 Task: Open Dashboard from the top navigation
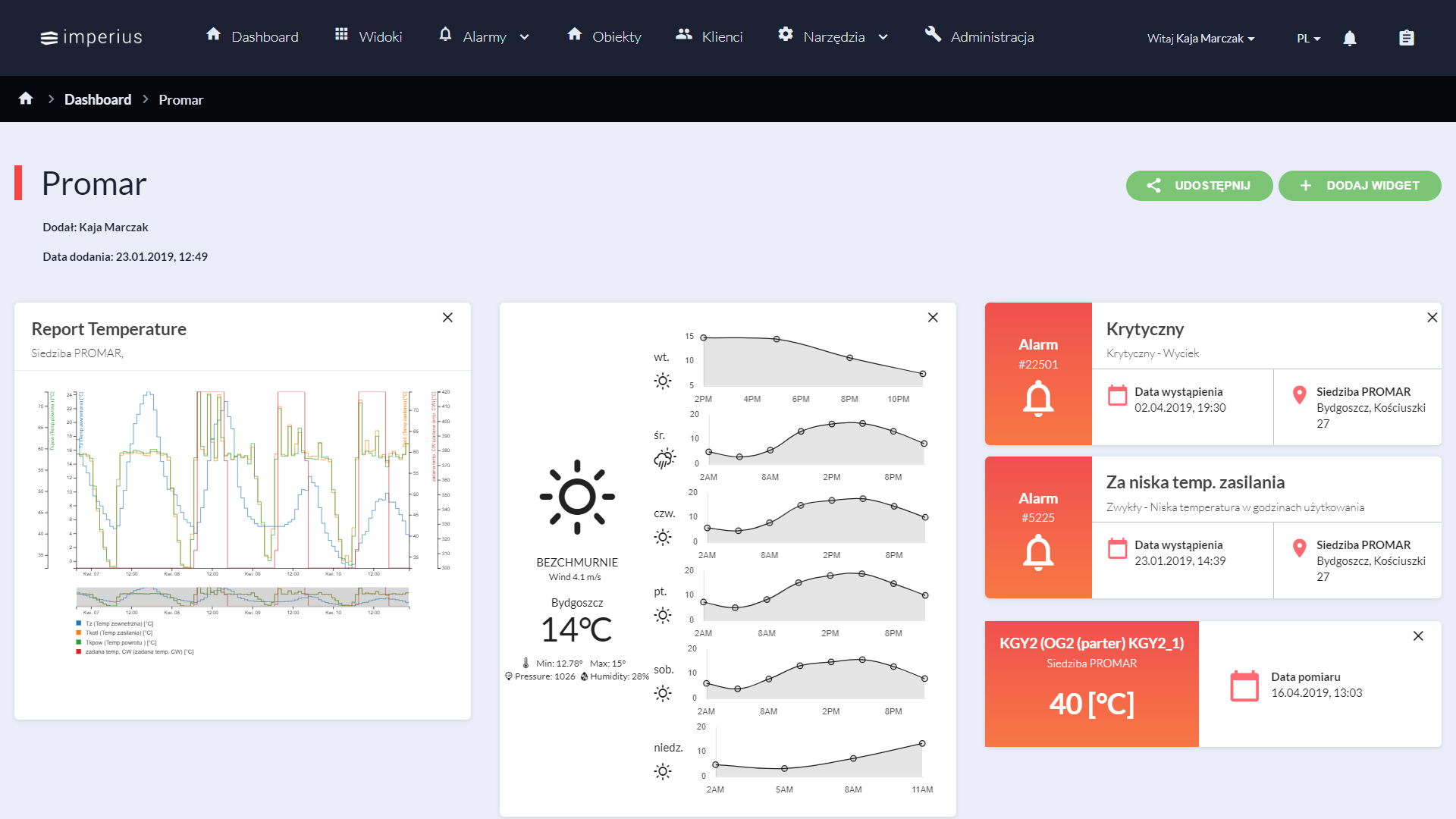252,36
